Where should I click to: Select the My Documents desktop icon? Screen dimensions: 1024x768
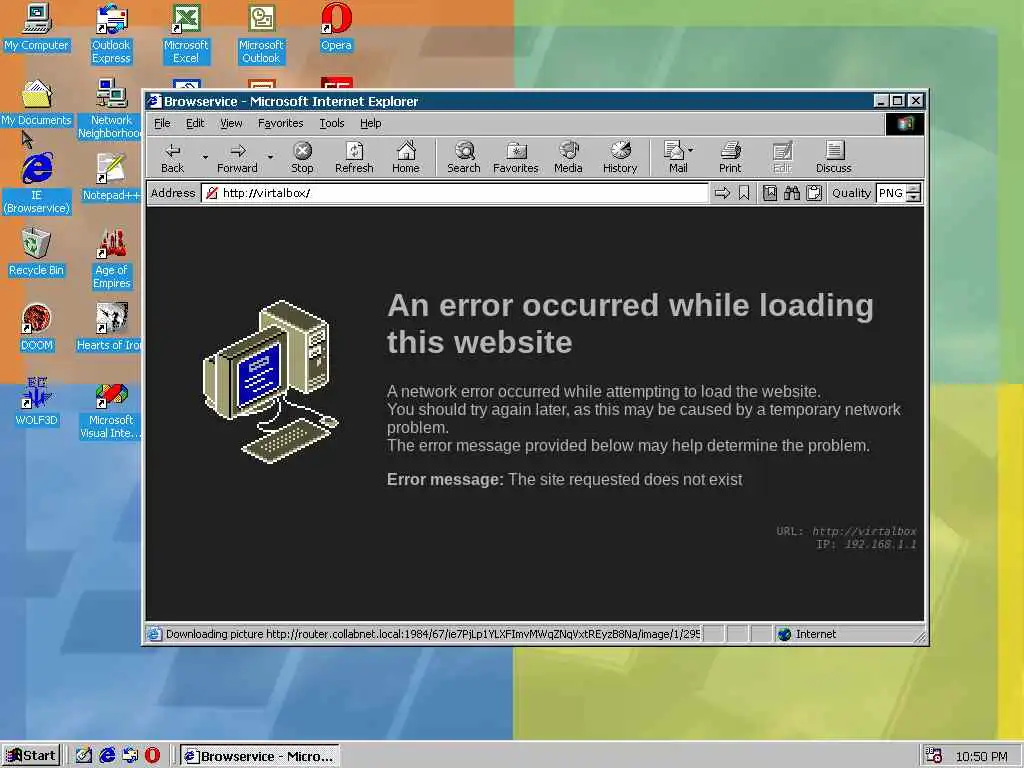point(37,103)
